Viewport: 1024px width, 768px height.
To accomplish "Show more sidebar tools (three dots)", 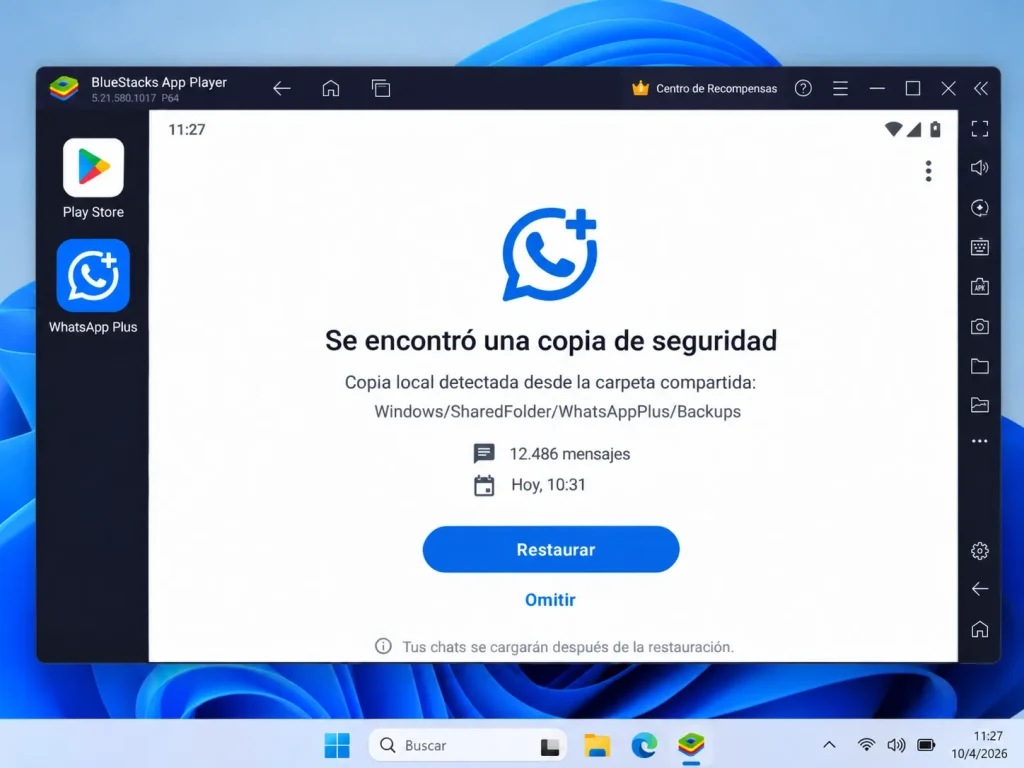I will point(980,441).
